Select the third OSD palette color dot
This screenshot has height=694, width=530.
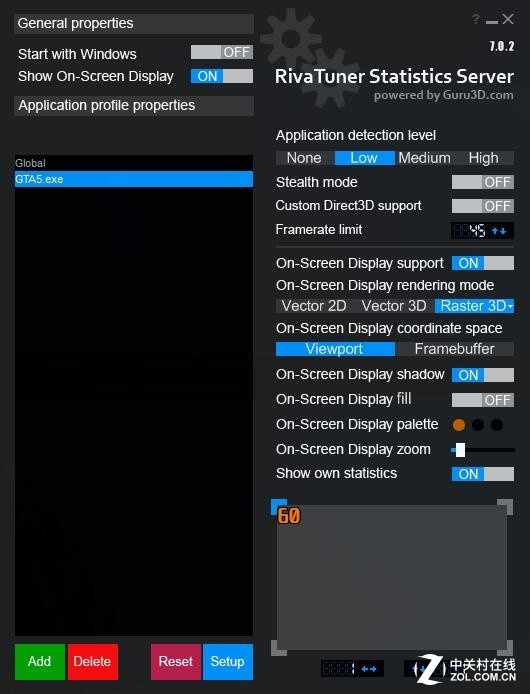[x=497, y=425]
